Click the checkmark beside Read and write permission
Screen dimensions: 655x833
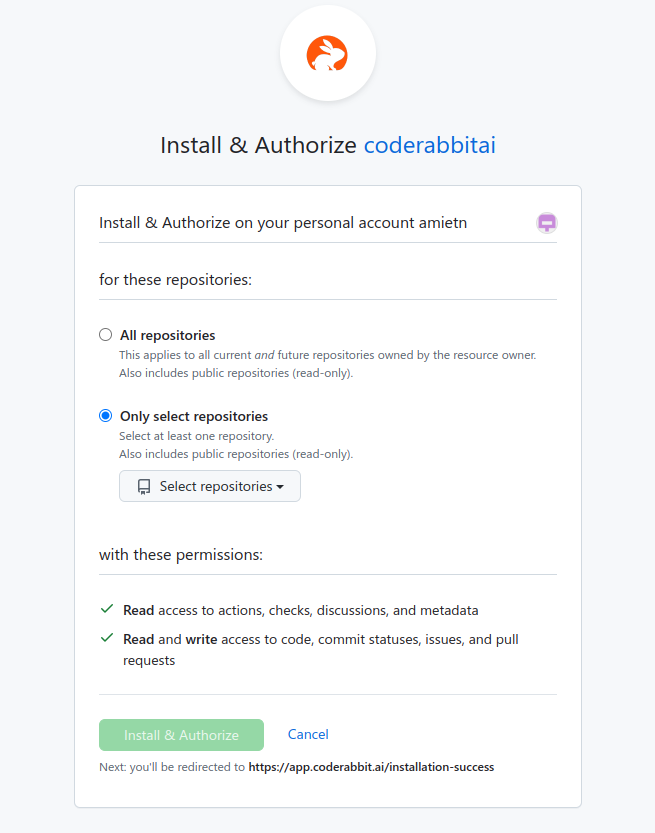pyautogui.click(x=106, y=638)
